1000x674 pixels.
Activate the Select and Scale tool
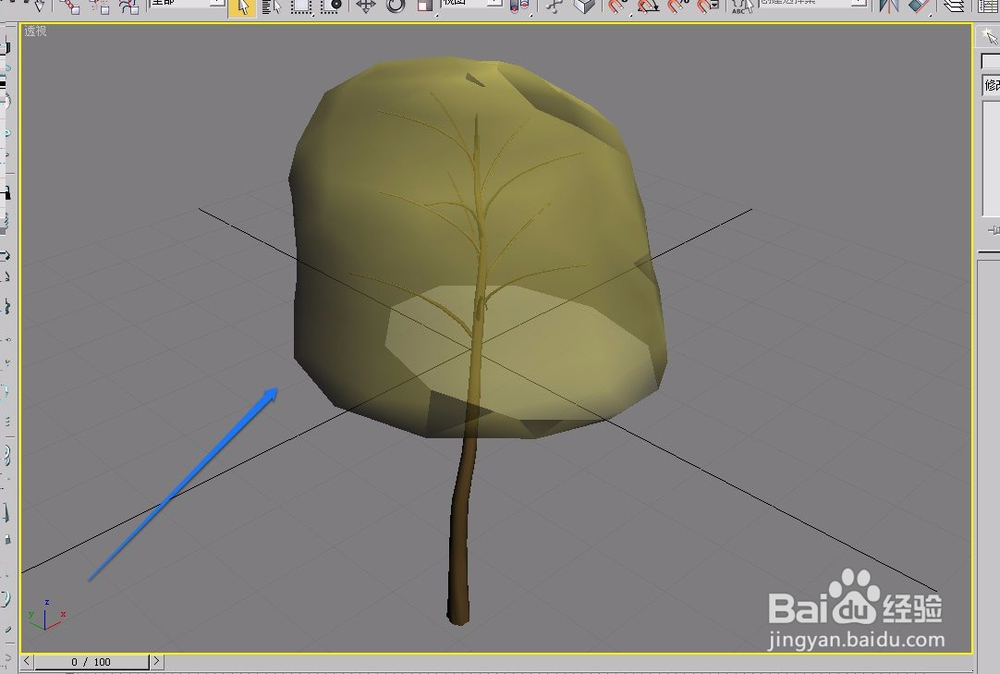(x=425, y=6)
